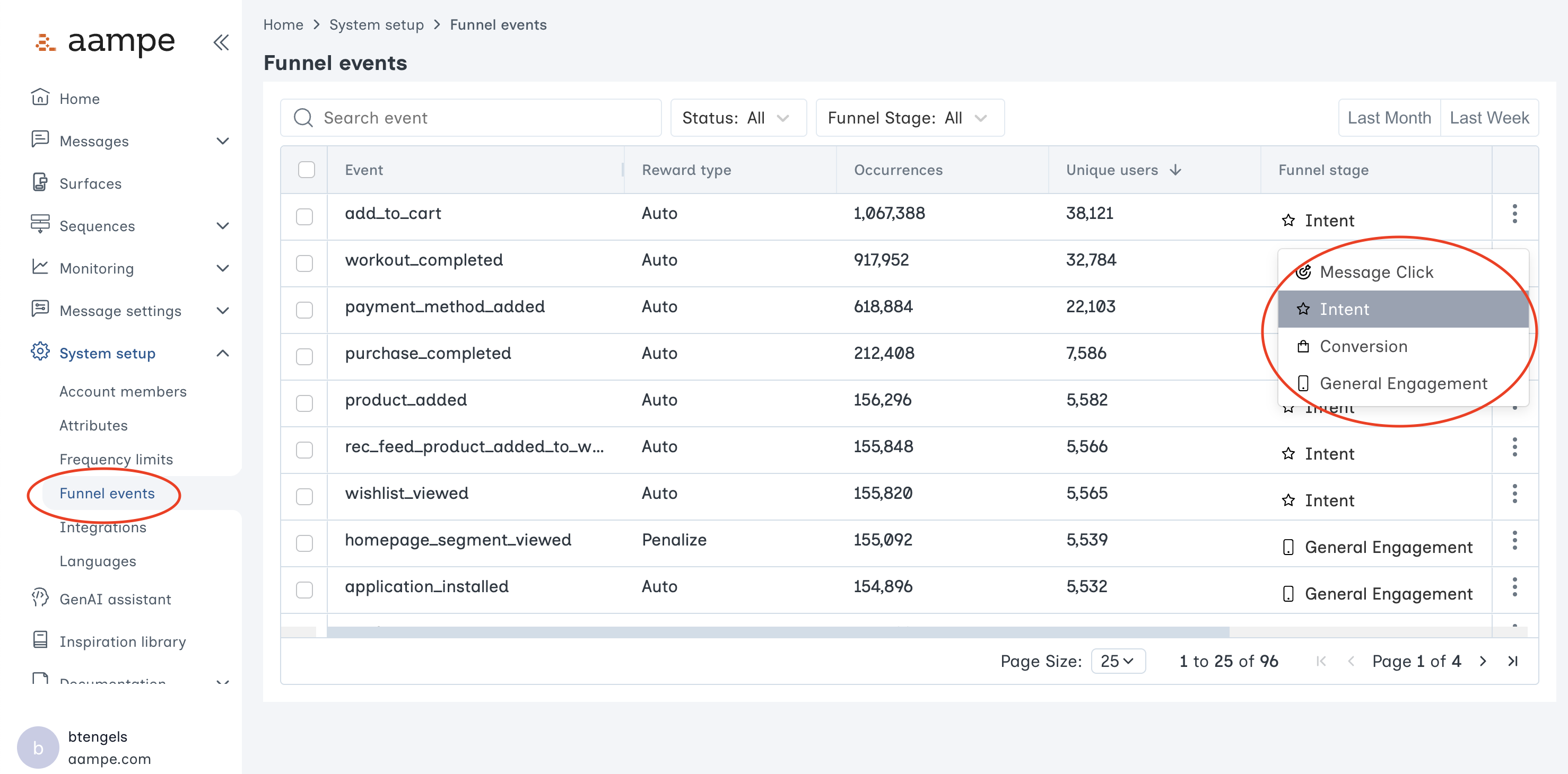
Task: Check the workout_completed row checkbox
Action: 304,263
